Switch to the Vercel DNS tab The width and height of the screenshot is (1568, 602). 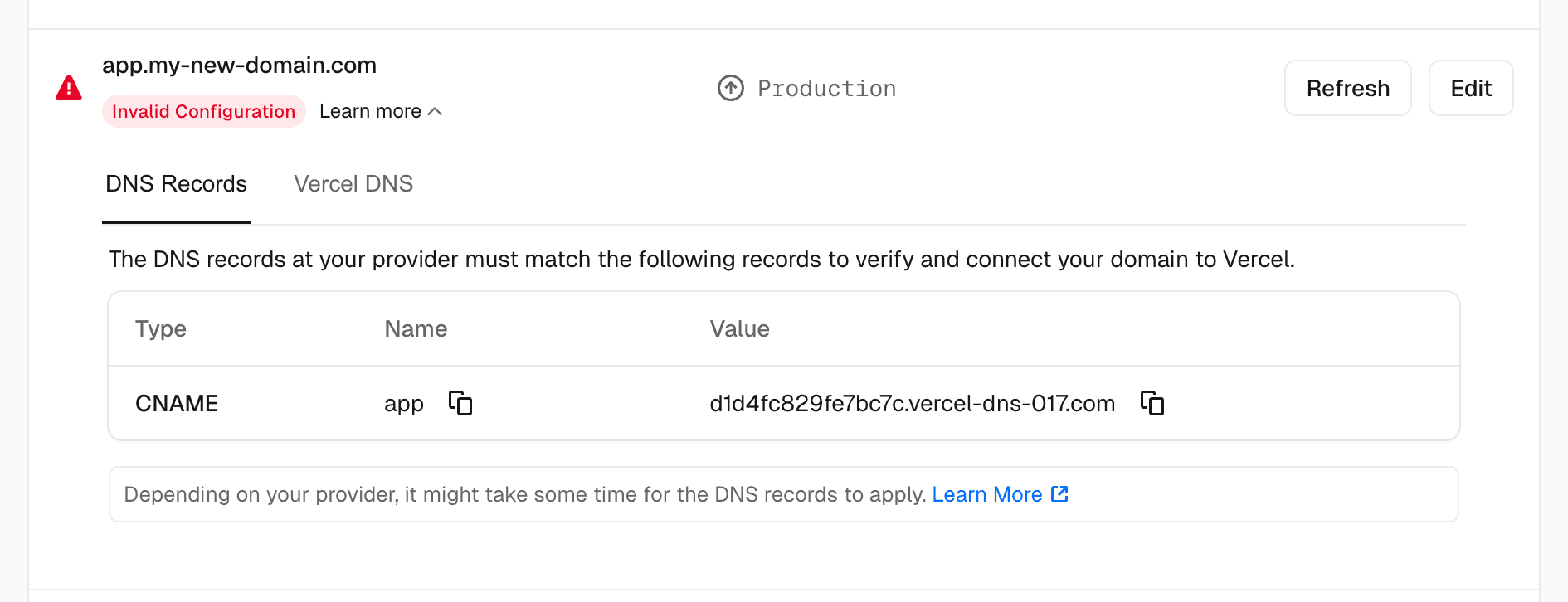point(353,183)
